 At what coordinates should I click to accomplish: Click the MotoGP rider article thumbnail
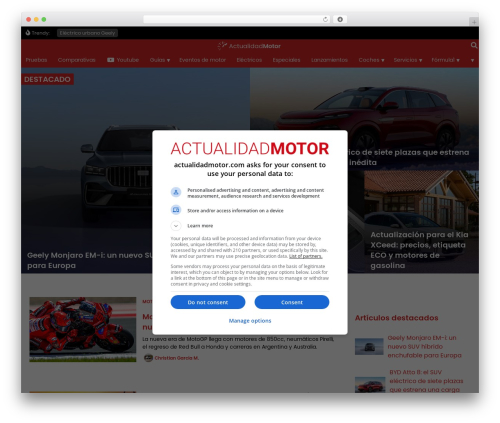click(x=83, y=329)
